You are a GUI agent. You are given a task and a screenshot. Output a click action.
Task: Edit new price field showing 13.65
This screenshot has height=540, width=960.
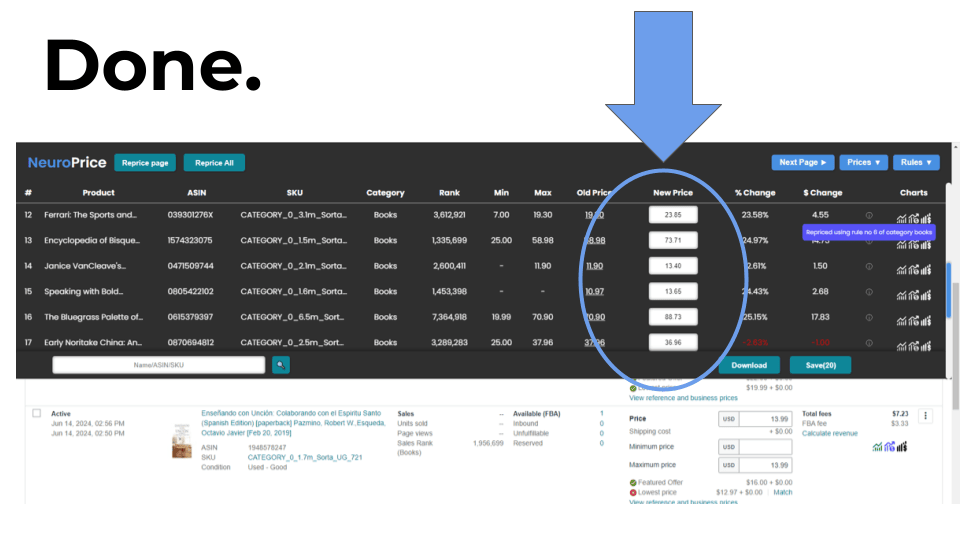(673, 291)
